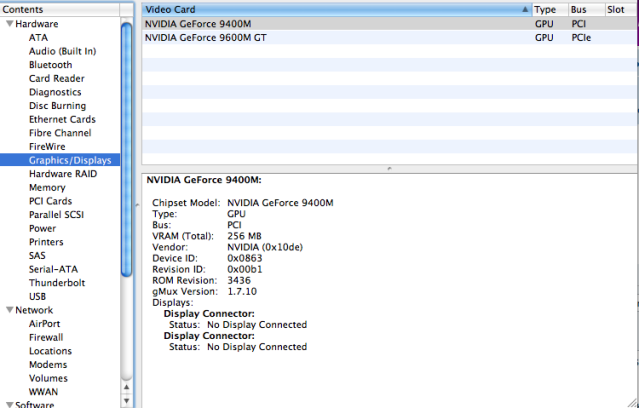Select Parallel SCSI item

coord(56,215)
